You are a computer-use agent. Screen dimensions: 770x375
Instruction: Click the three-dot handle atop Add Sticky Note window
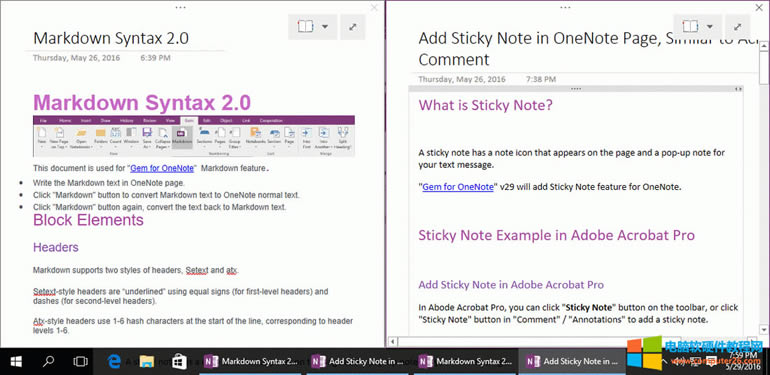[x=565, y=7]
